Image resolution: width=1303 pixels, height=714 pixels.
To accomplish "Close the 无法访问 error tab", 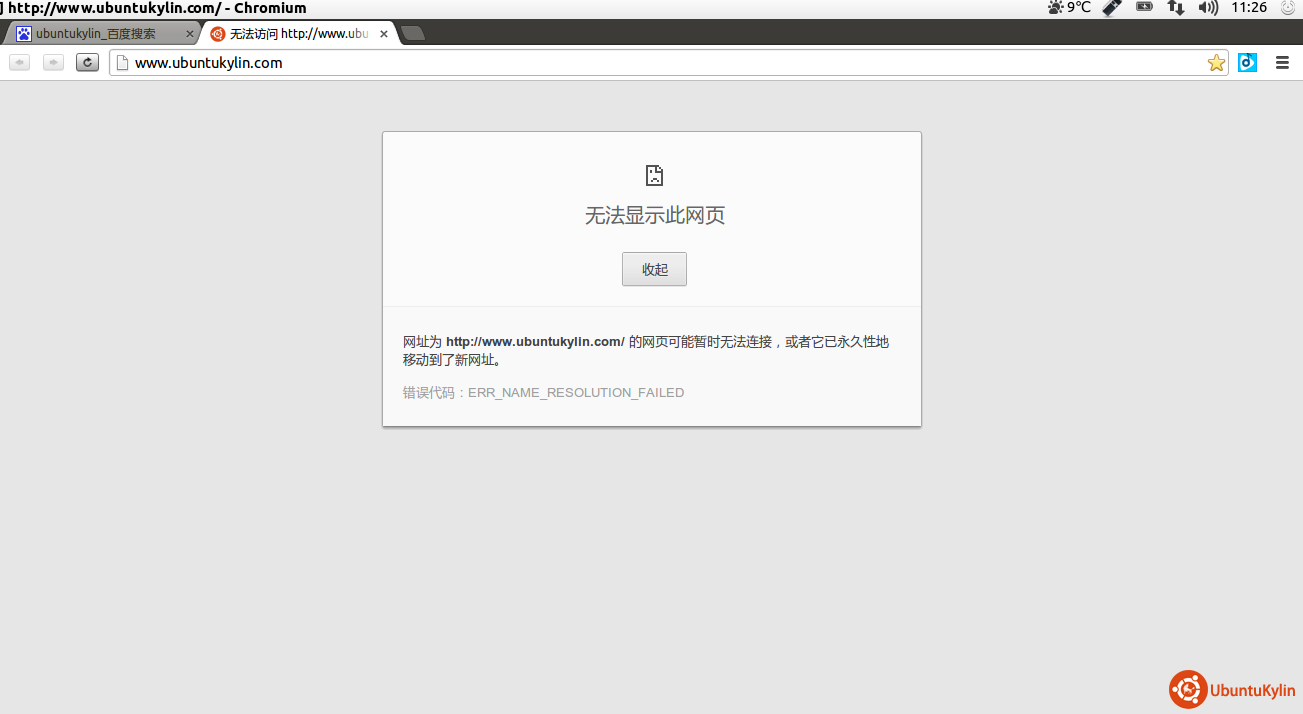I will 384,34.
